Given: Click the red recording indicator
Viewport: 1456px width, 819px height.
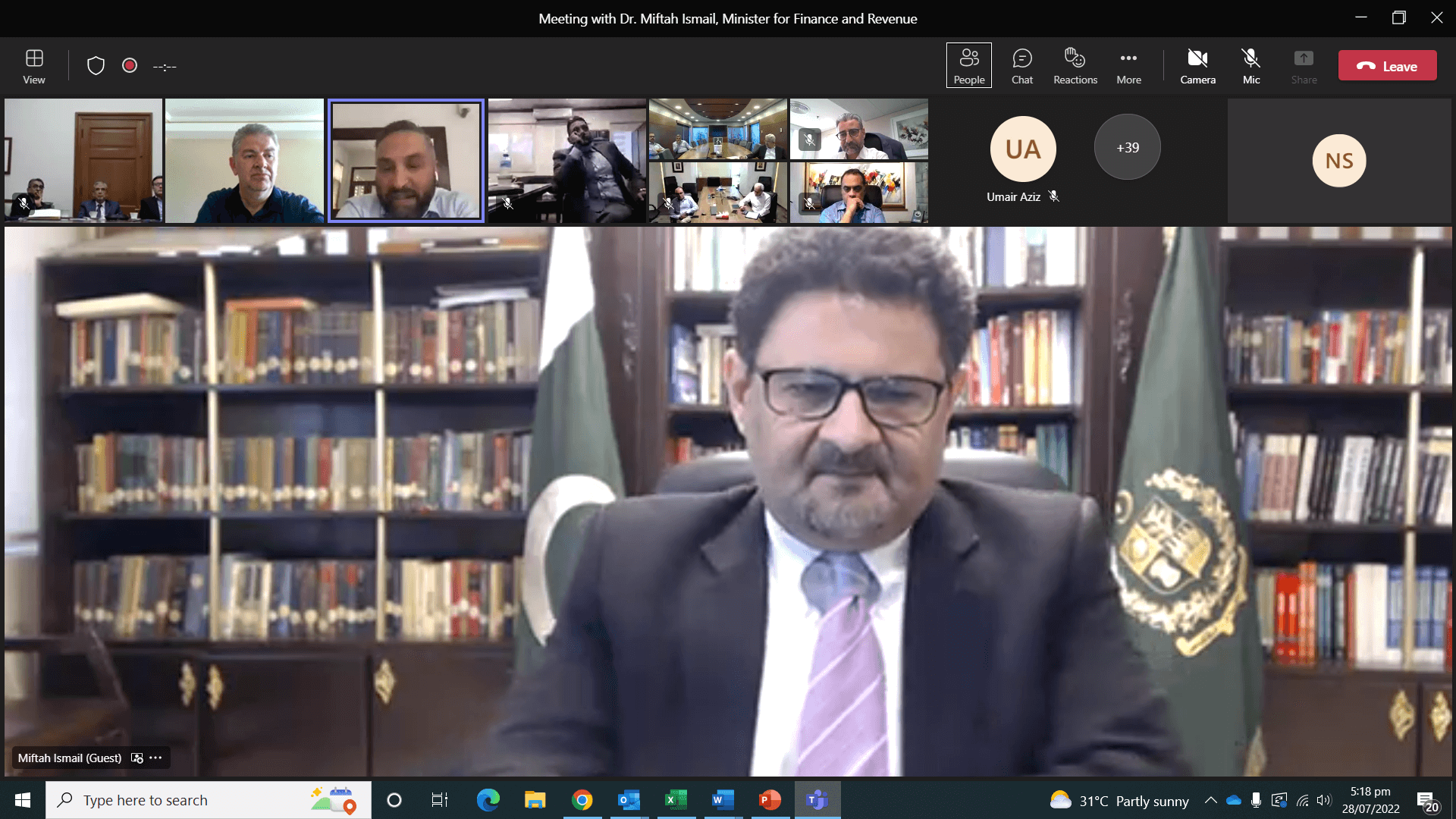Looking at the screenshot, I should 130,66.
